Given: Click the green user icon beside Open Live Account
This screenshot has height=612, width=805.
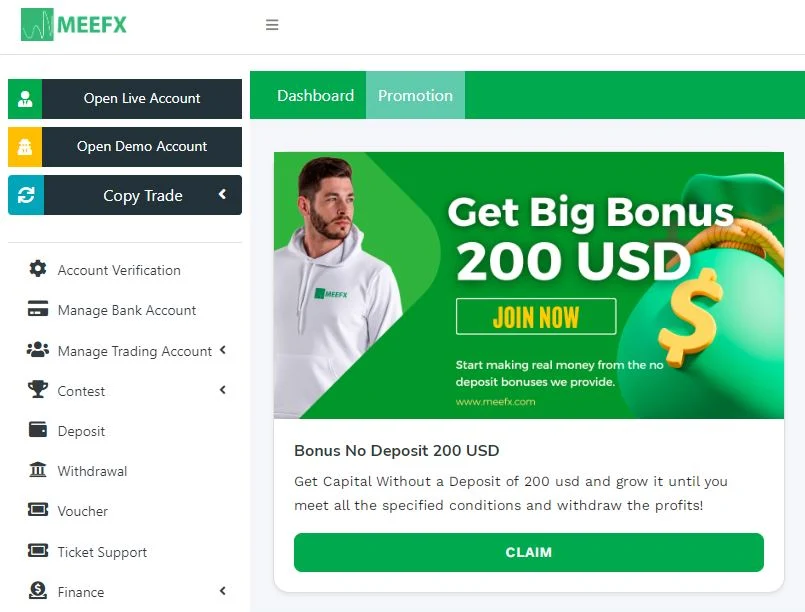Looking at the screenshot, I should coord(25,99).
